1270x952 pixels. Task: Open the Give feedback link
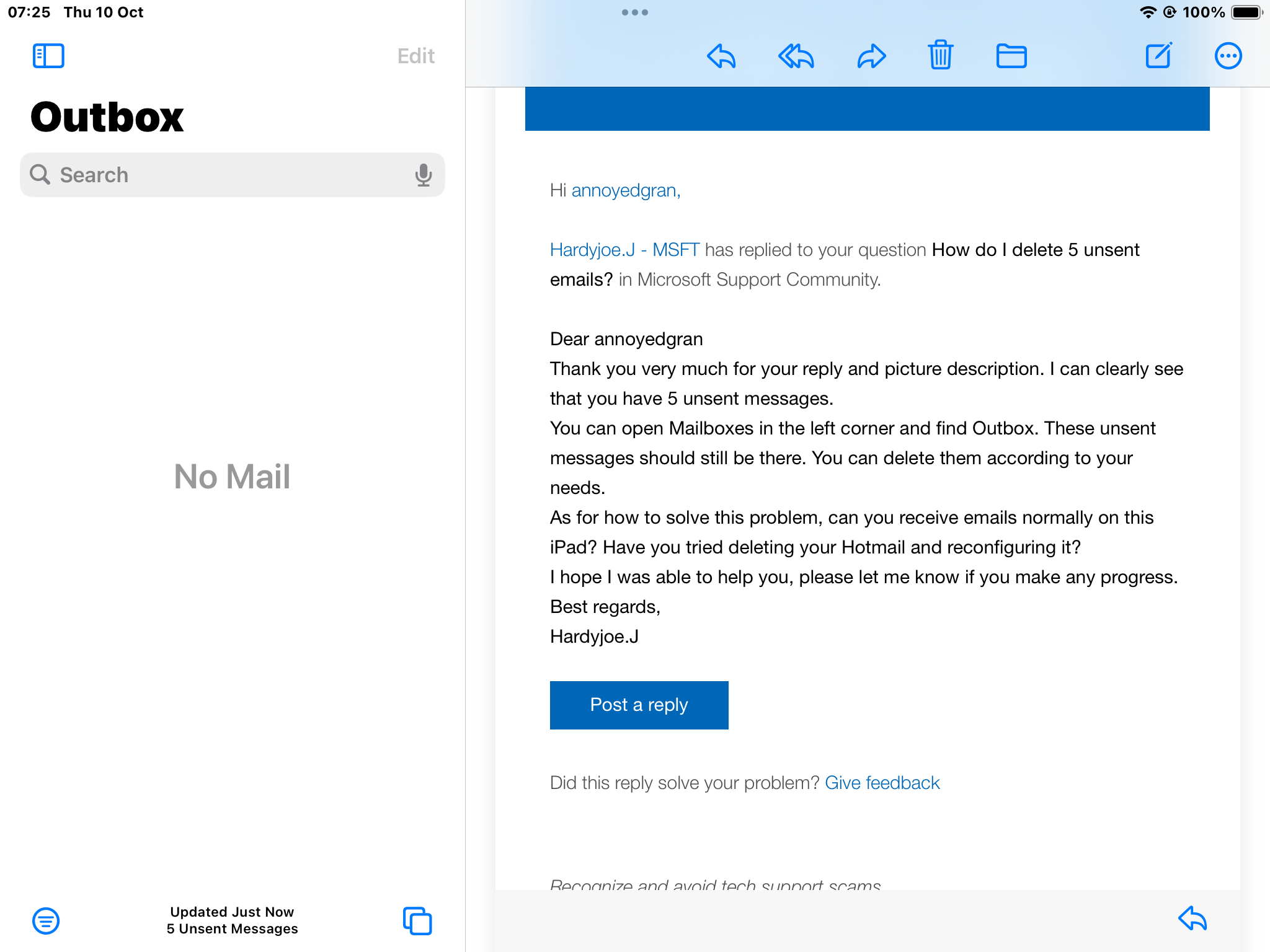(882, 783)
